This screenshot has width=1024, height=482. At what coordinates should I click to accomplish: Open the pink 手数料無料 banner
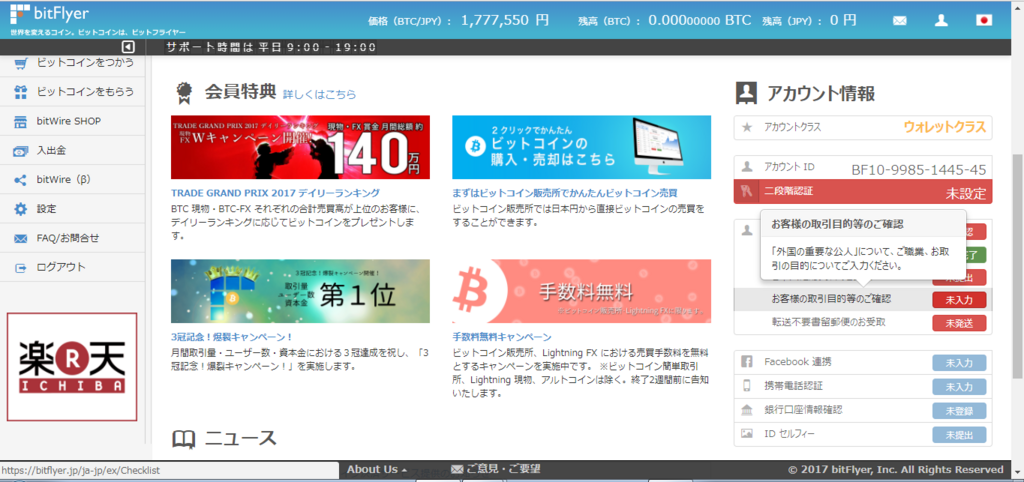pyautogui.click(x=581, y=291)
